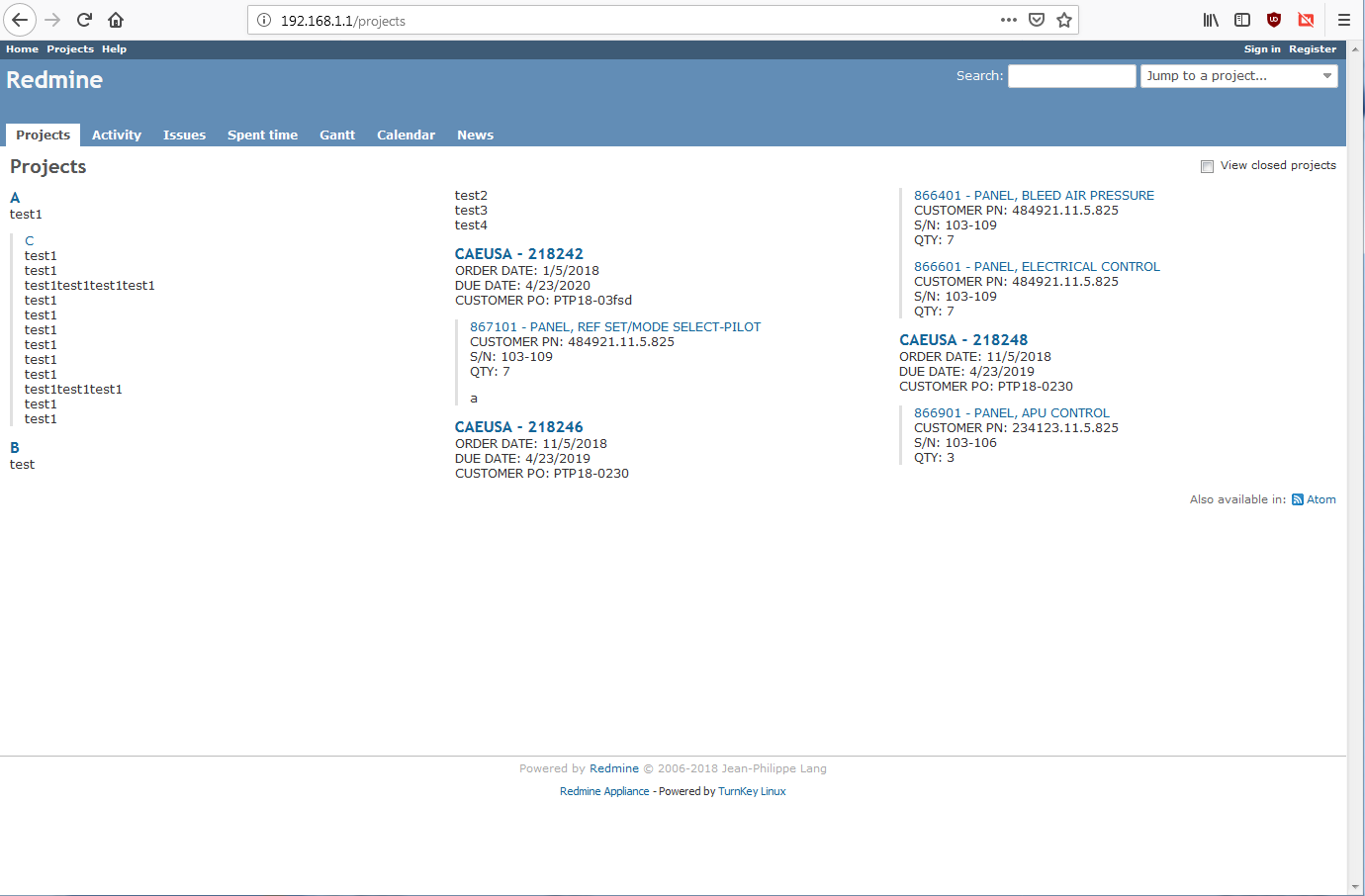Open the News tab
Viewport: 1365px width, 896px height.
point(475,134)
